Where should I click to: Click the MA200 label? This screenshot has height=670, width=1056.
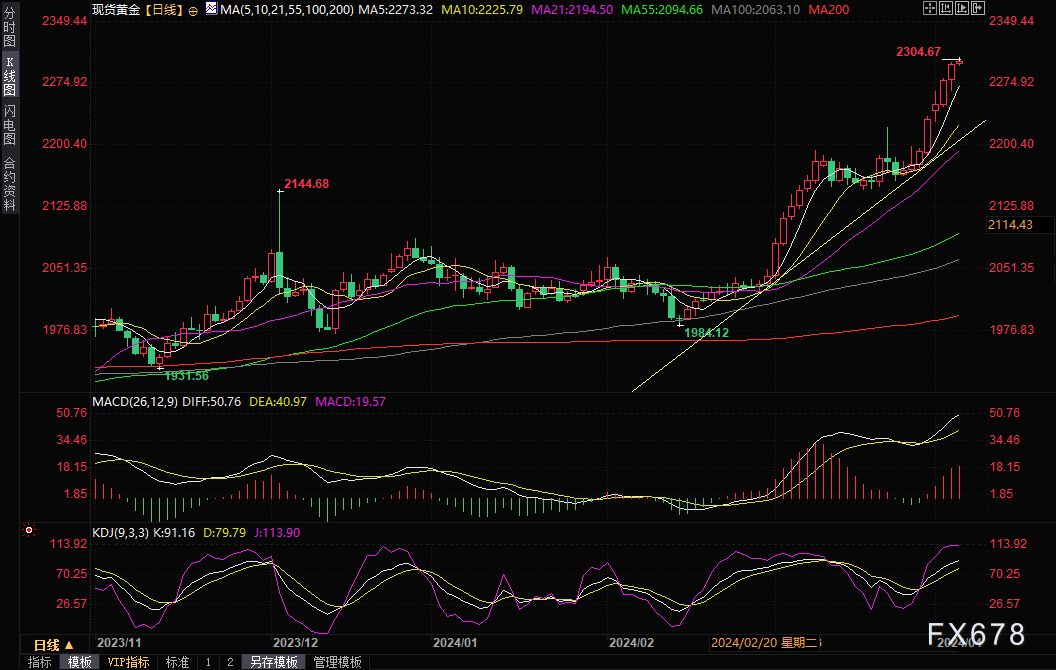coord(829,9)
